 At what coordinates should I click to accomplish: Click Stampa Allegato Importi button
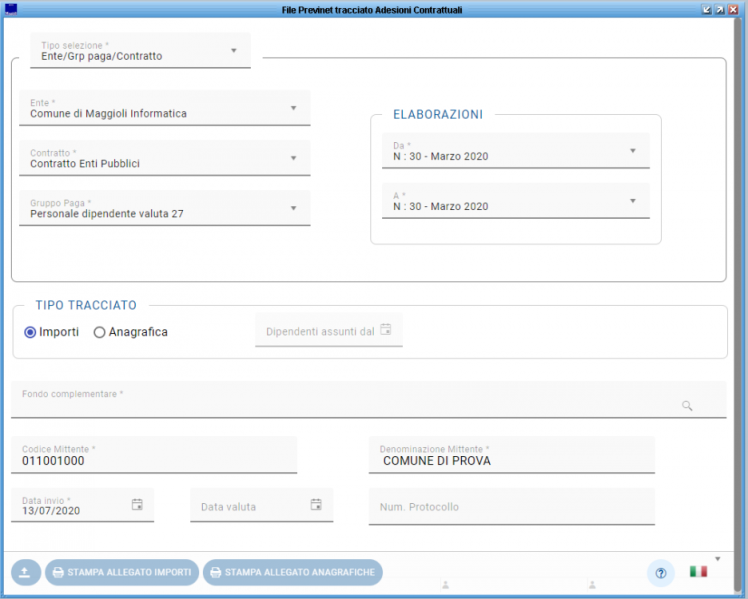[122, 572]
